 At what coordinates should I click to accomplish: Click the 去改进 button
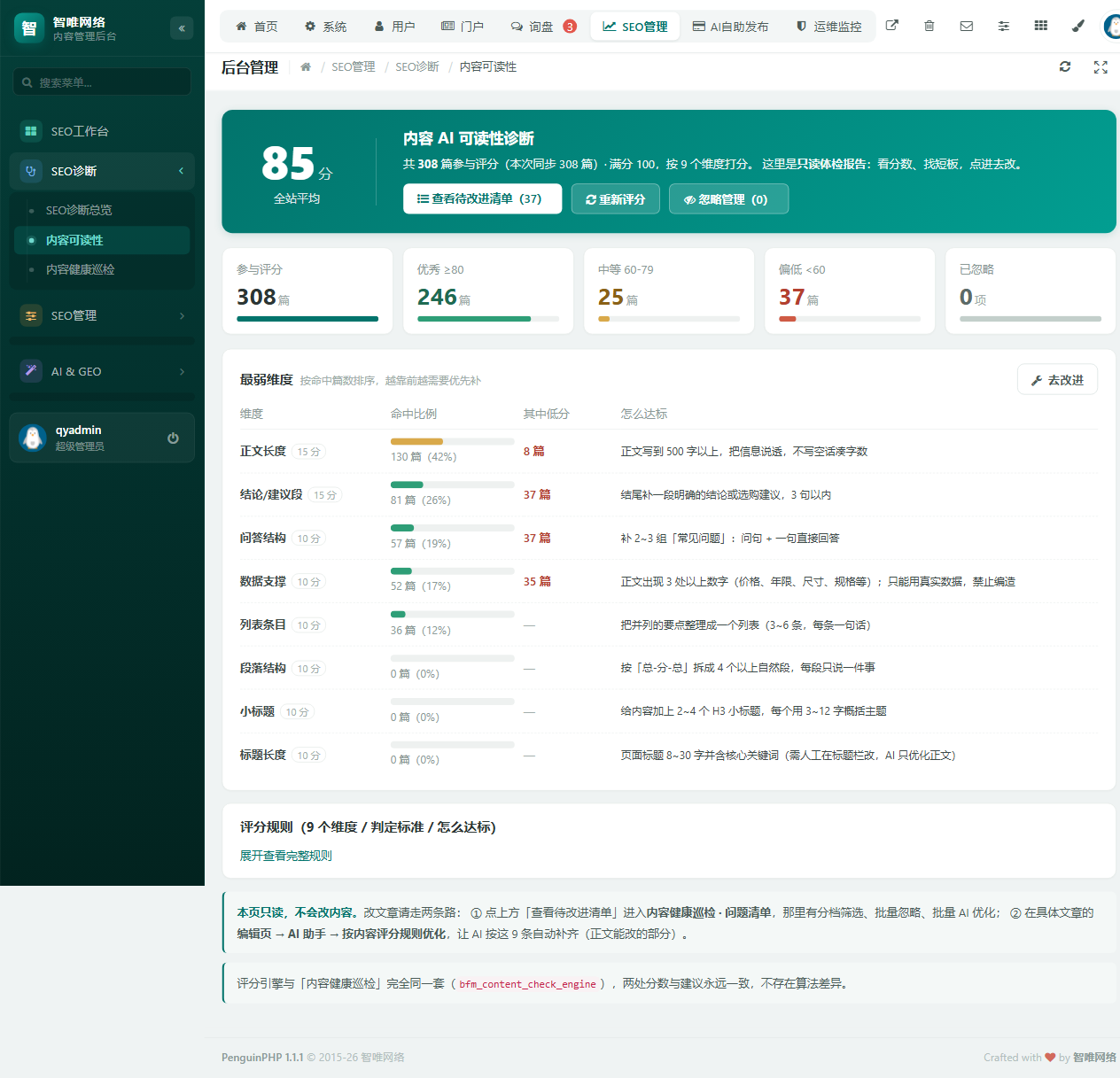1057,380
